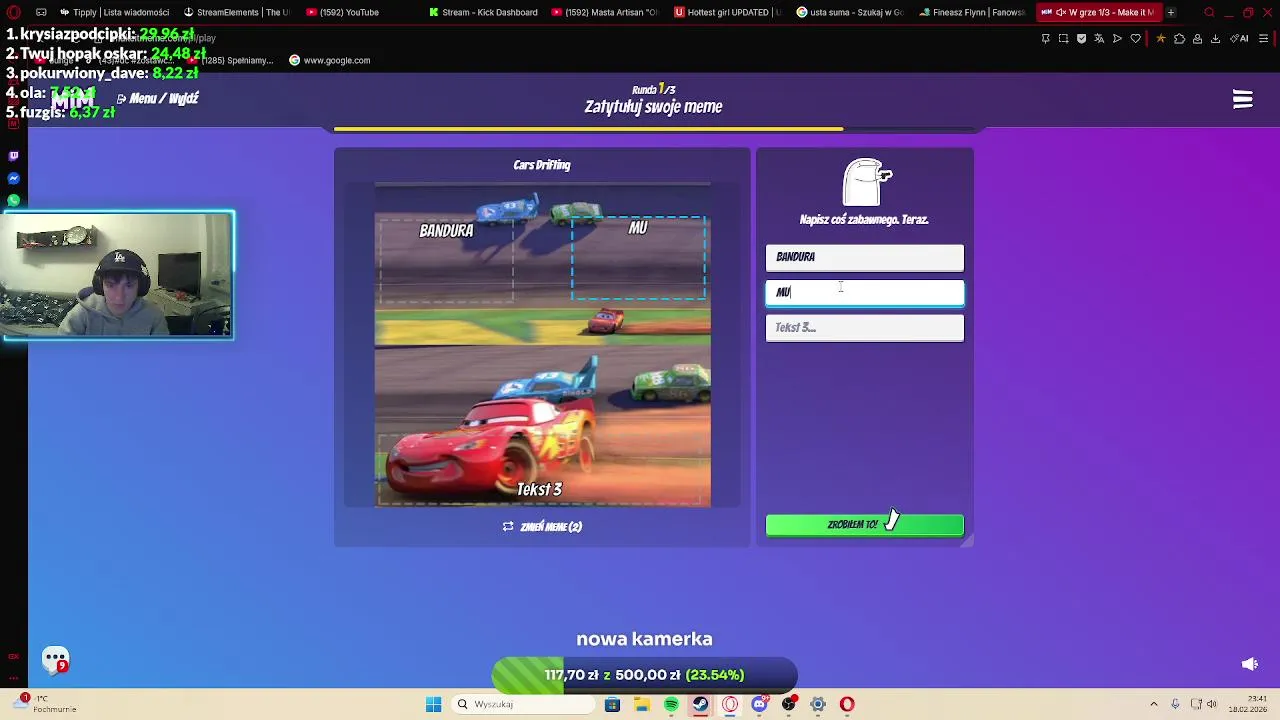Open Steam from the taskbar
This screenshot has width=1280, height=720.
[700, 704]
